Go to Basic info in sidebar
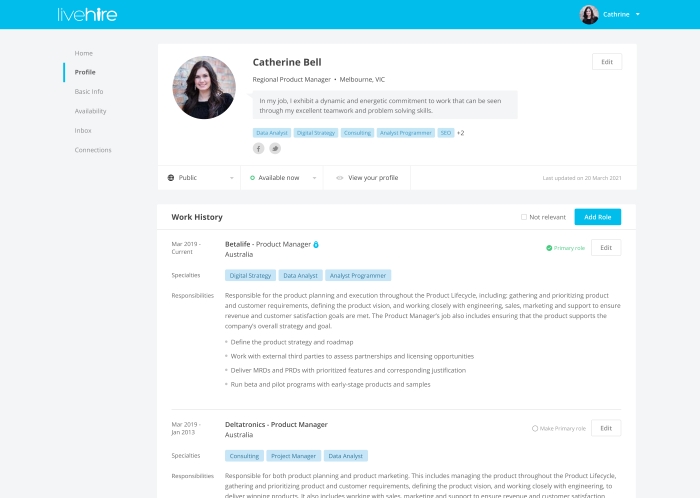This screenshot has height=498, width=700. pyautogui.click(x=89, y=91)
